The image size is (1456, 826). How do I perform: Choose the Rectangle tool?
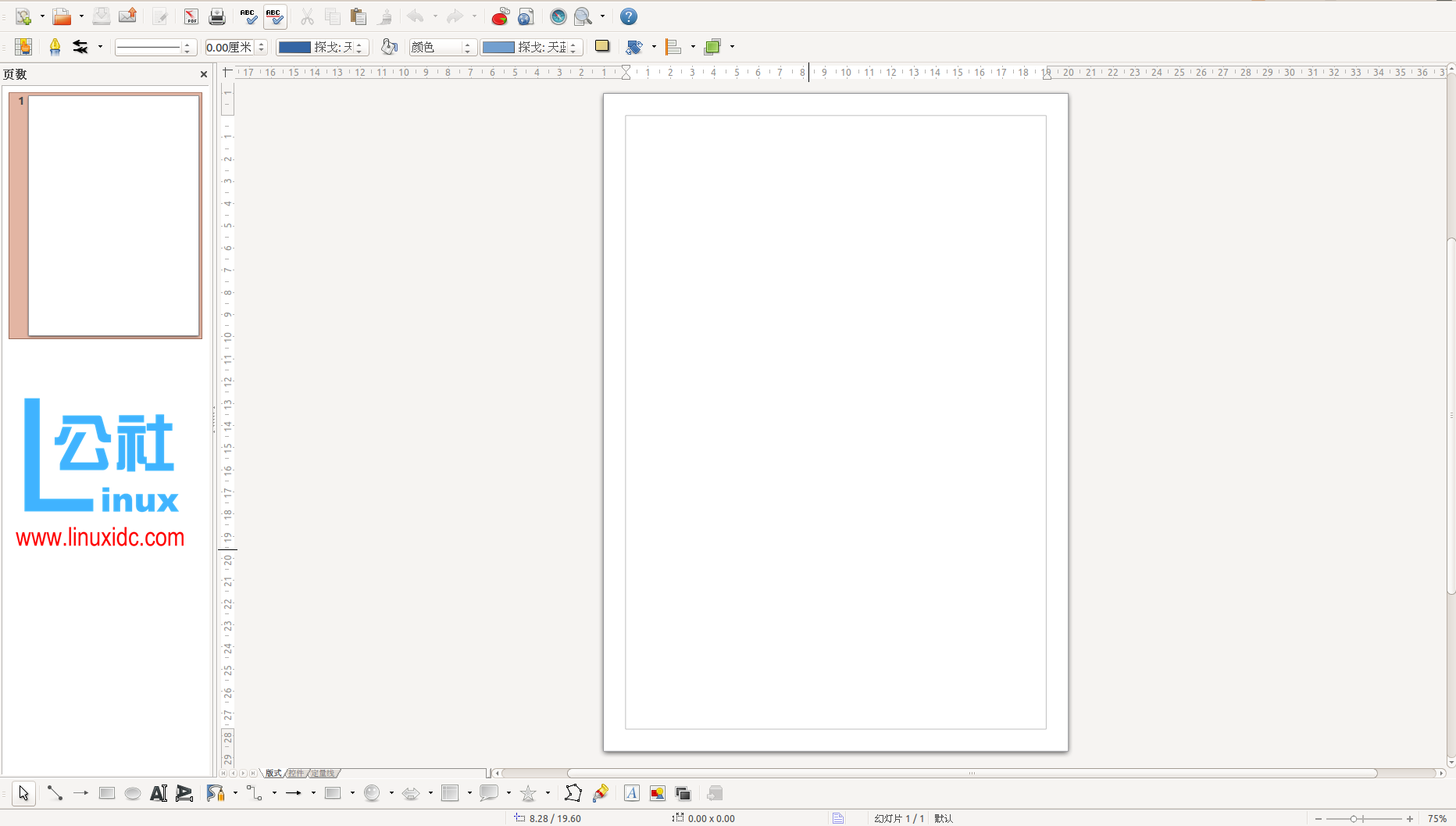[107, 793]
